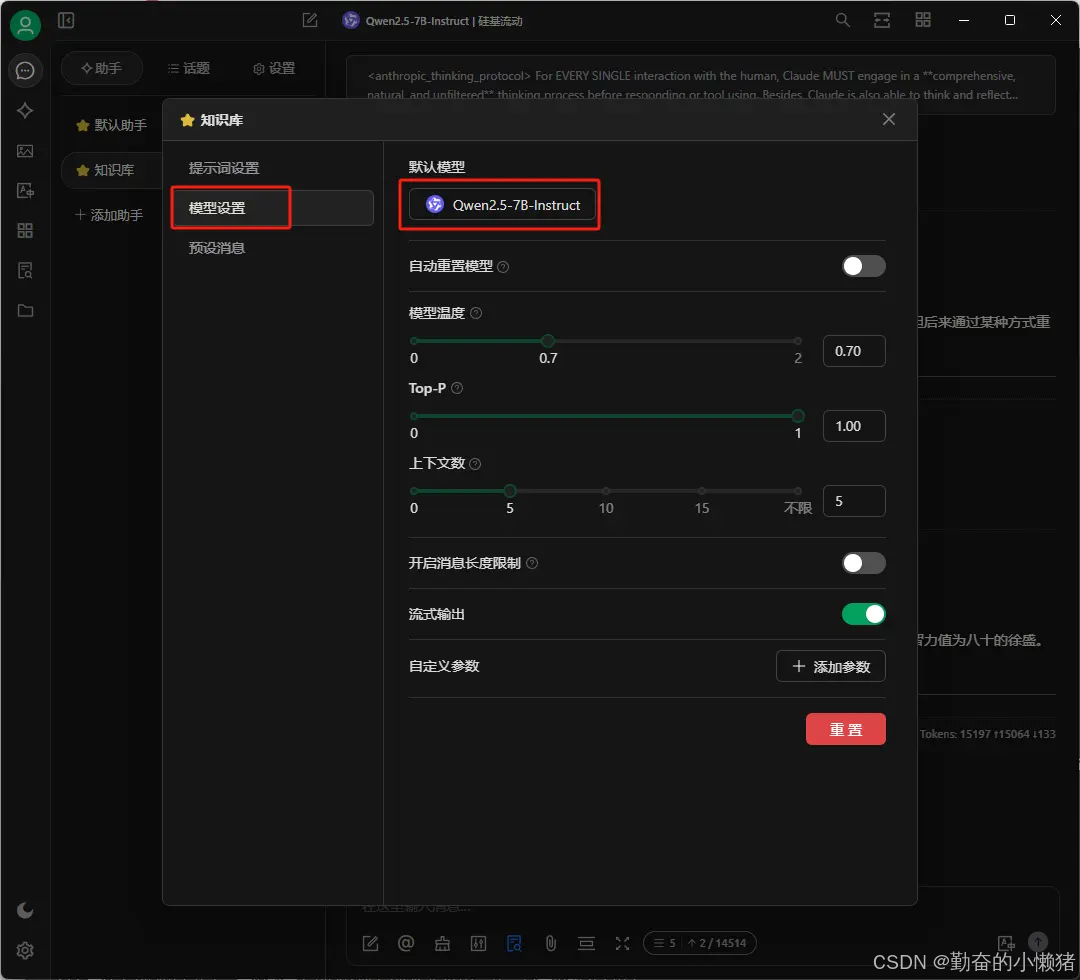
Task: Open the knowledge base sidebar icon
Action: [25, 271]
